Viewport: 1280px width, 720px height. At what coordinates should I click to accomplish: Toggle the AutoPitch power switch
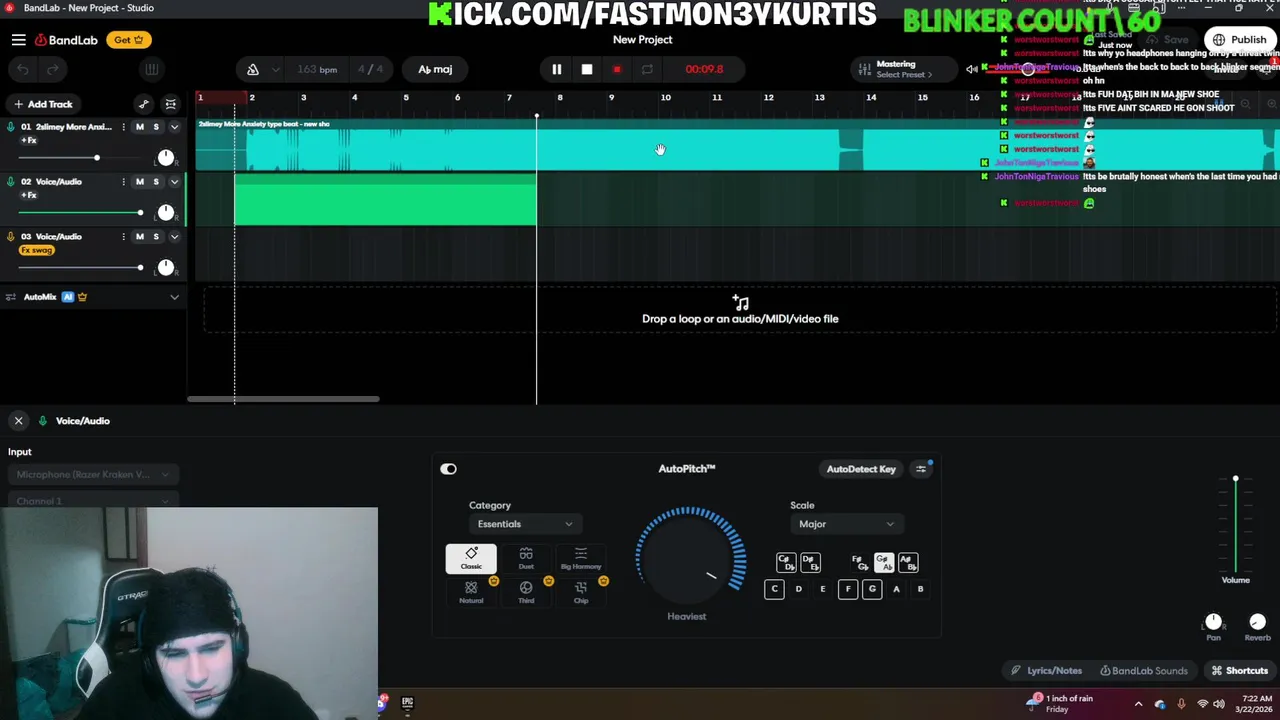(448, 469)
